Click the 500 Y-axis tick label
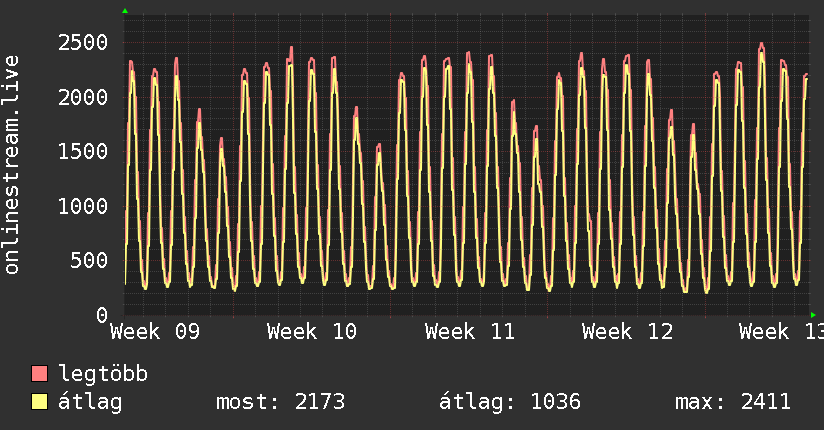Viewport: 824px width, 430px height. tap(88, 261)
